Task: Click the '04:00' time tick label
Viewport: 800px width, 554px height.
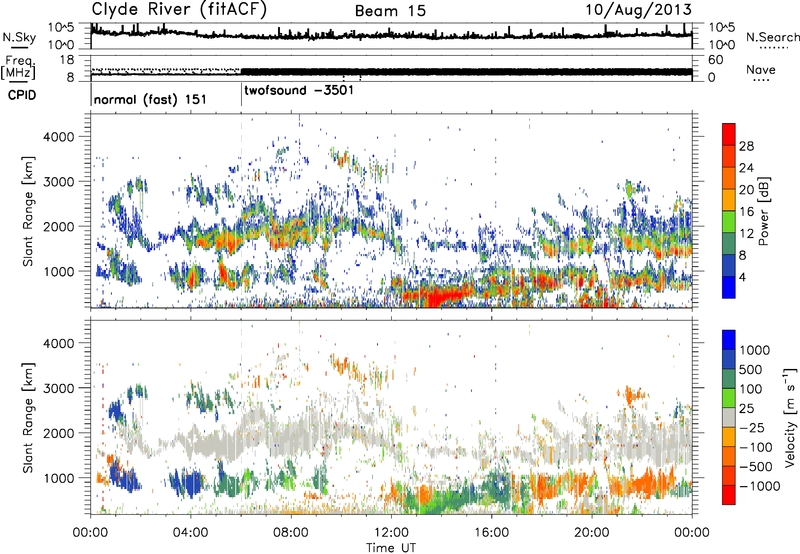Action: (191, 532)
